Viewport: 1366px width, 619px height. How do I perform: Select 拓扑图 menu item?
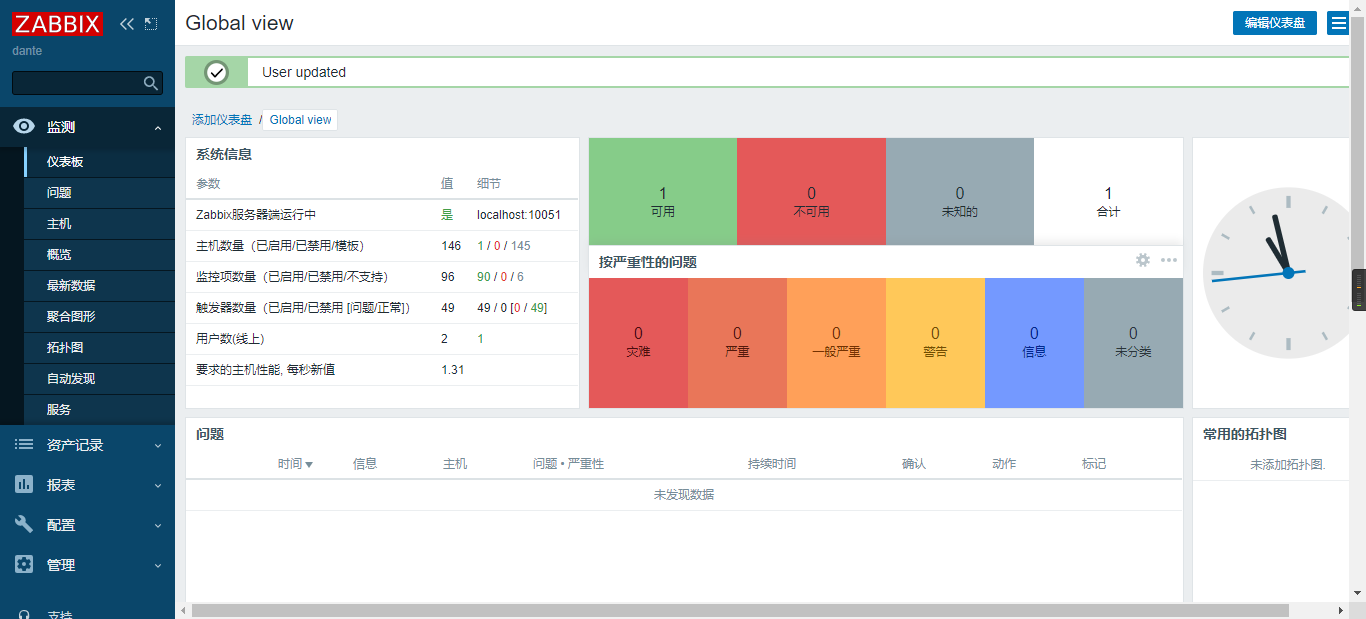(65, 347)
